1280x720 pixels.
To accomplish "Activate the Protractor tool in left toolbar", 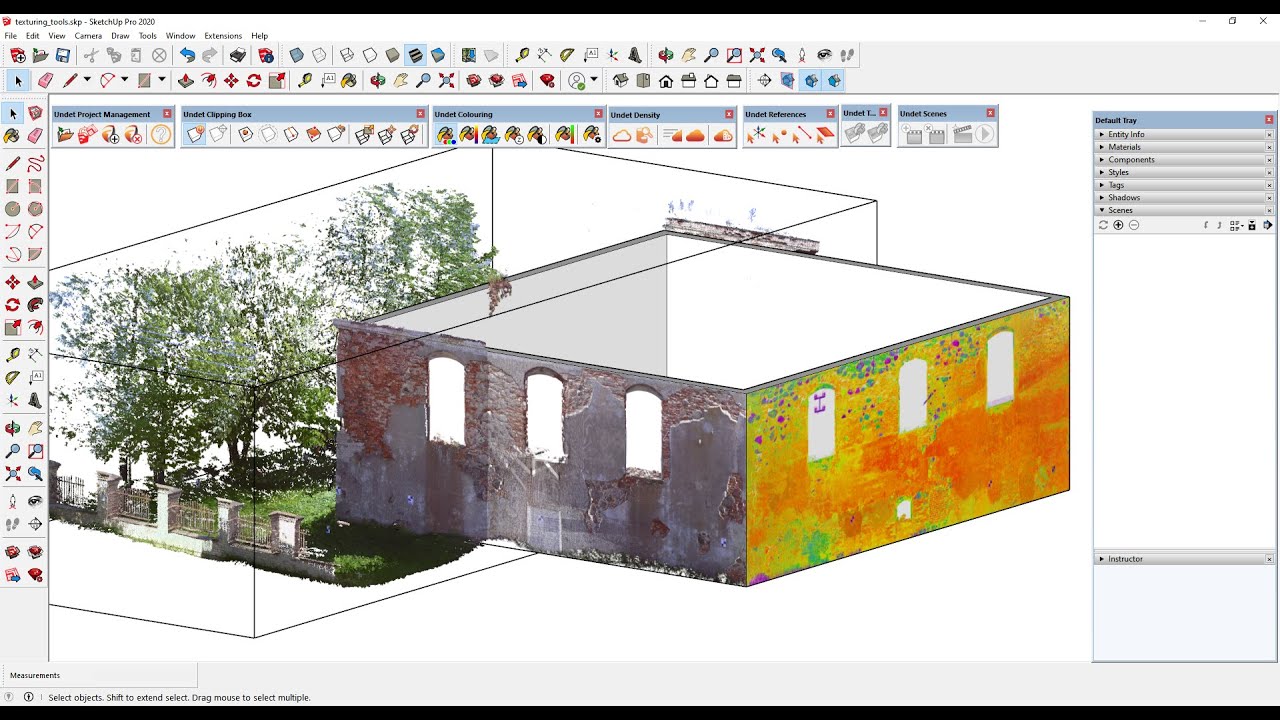I will pyautogui.click(x=12, y=376).
